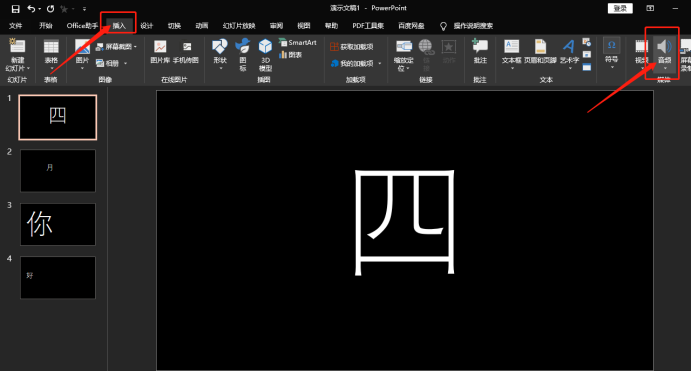Image resolution: width=692 pixels, height=371 pixels.
Task: Switch to the PDF工具集 tab
Action: tap(368, 26)
